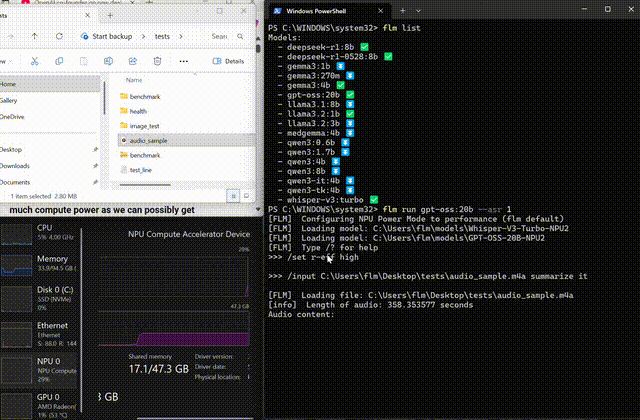
Task: Click the Explorer navigation pane scrollbar
Action: [x=104, y=98]
